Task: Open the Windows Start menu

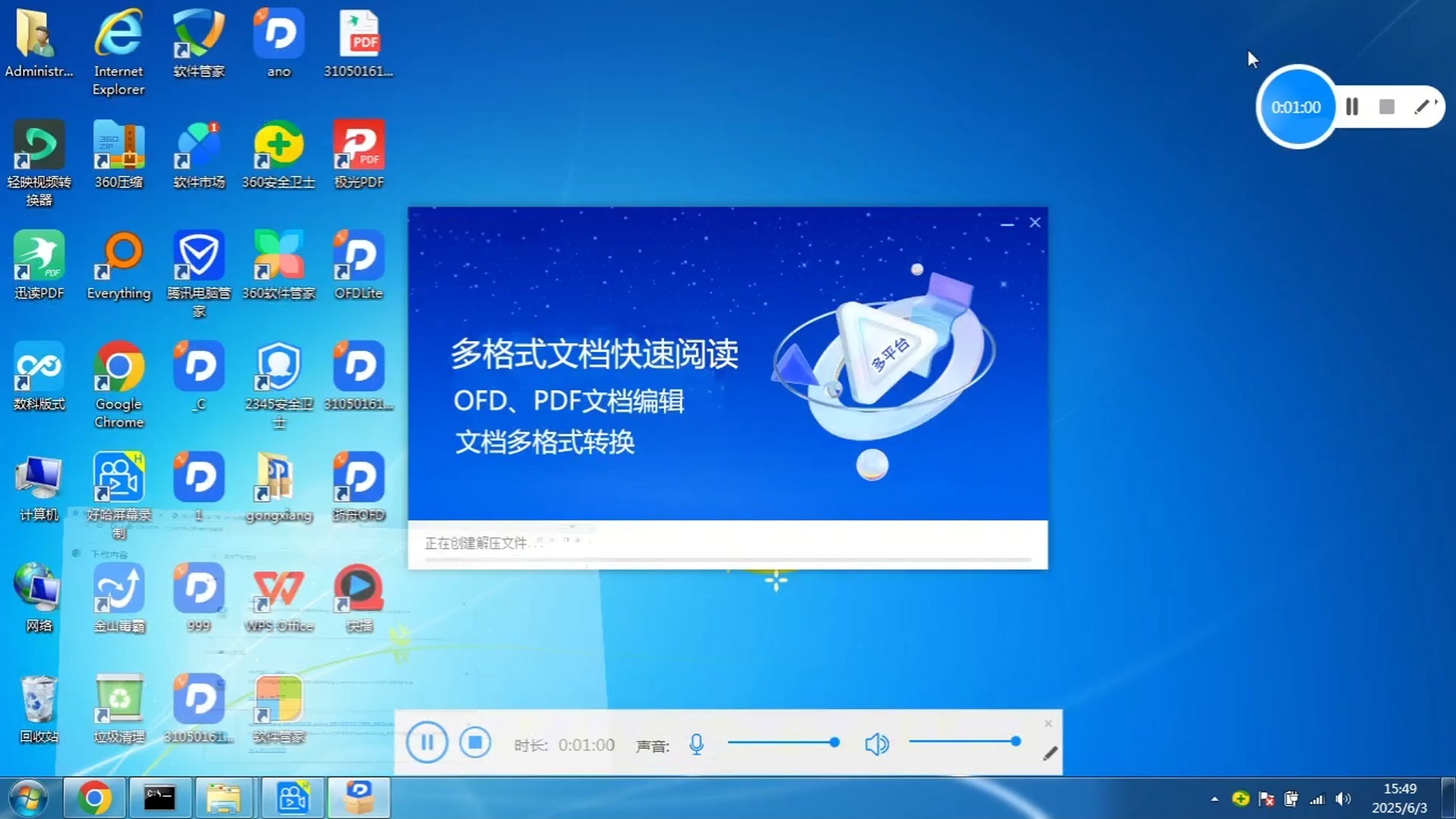Action: [27, 797]
